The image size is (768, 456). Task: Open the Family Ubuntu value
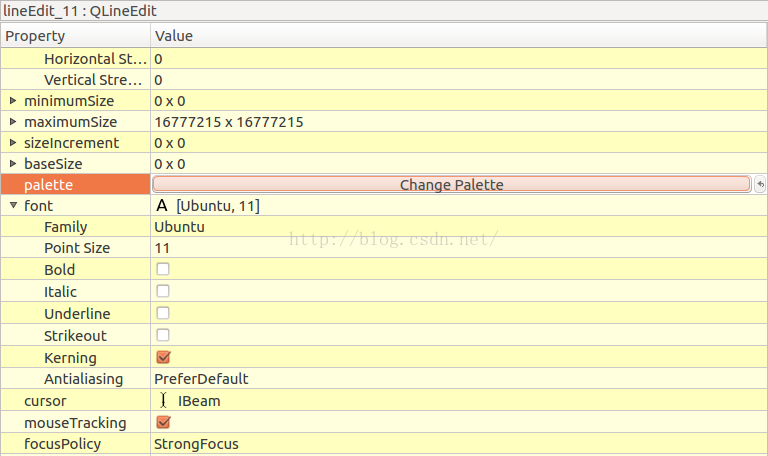coord(179,227)
